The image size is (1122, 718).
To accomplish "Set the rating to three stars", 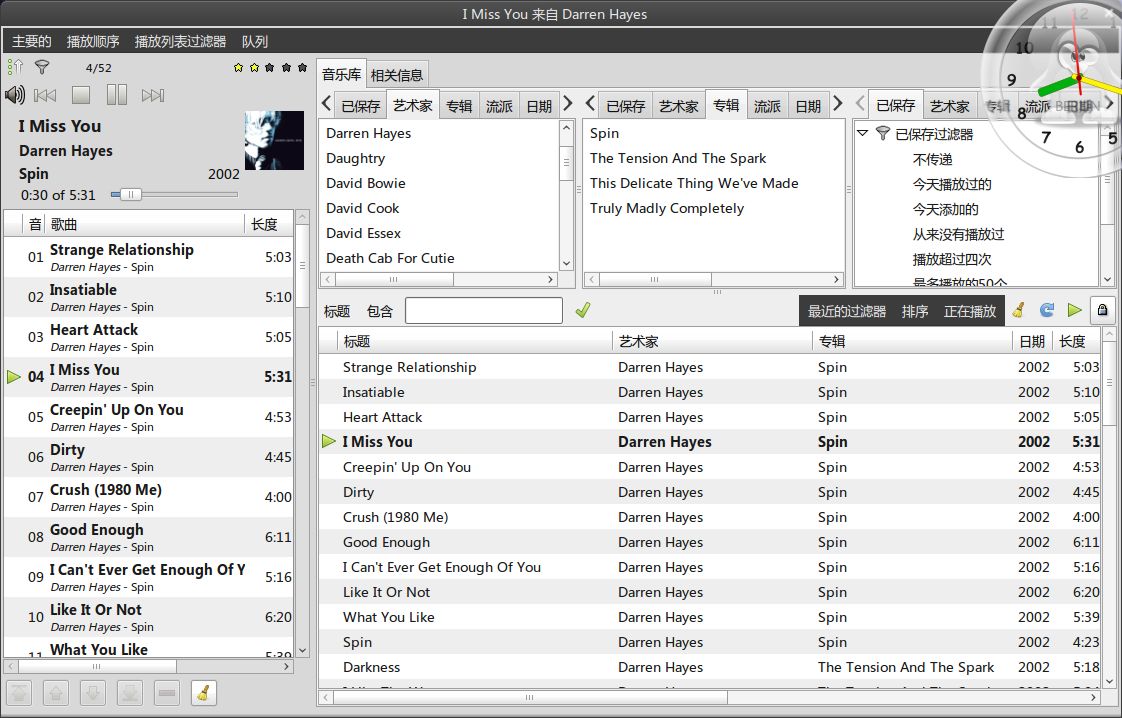I will pos(270,68).
